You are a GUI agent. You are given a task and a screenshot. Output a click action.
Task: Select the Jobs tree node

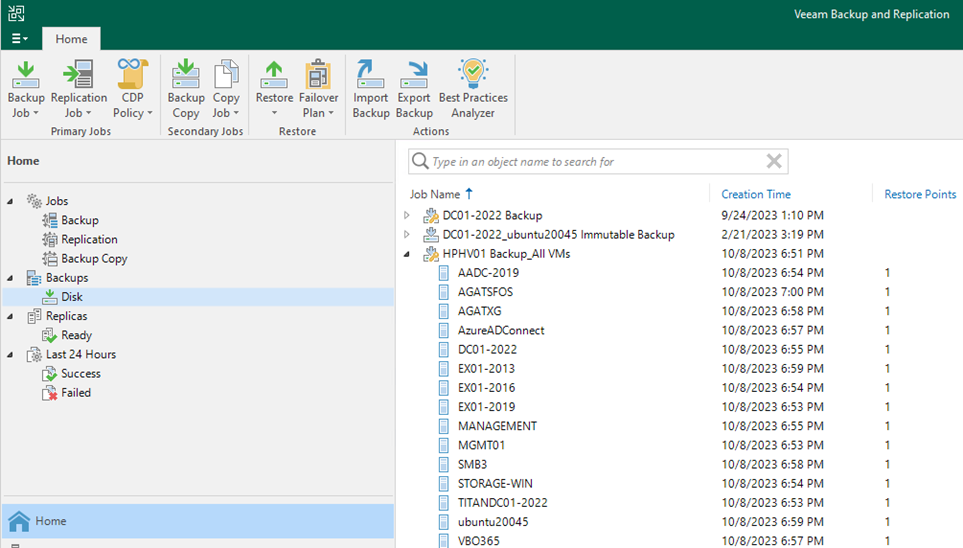click(57, 201)
